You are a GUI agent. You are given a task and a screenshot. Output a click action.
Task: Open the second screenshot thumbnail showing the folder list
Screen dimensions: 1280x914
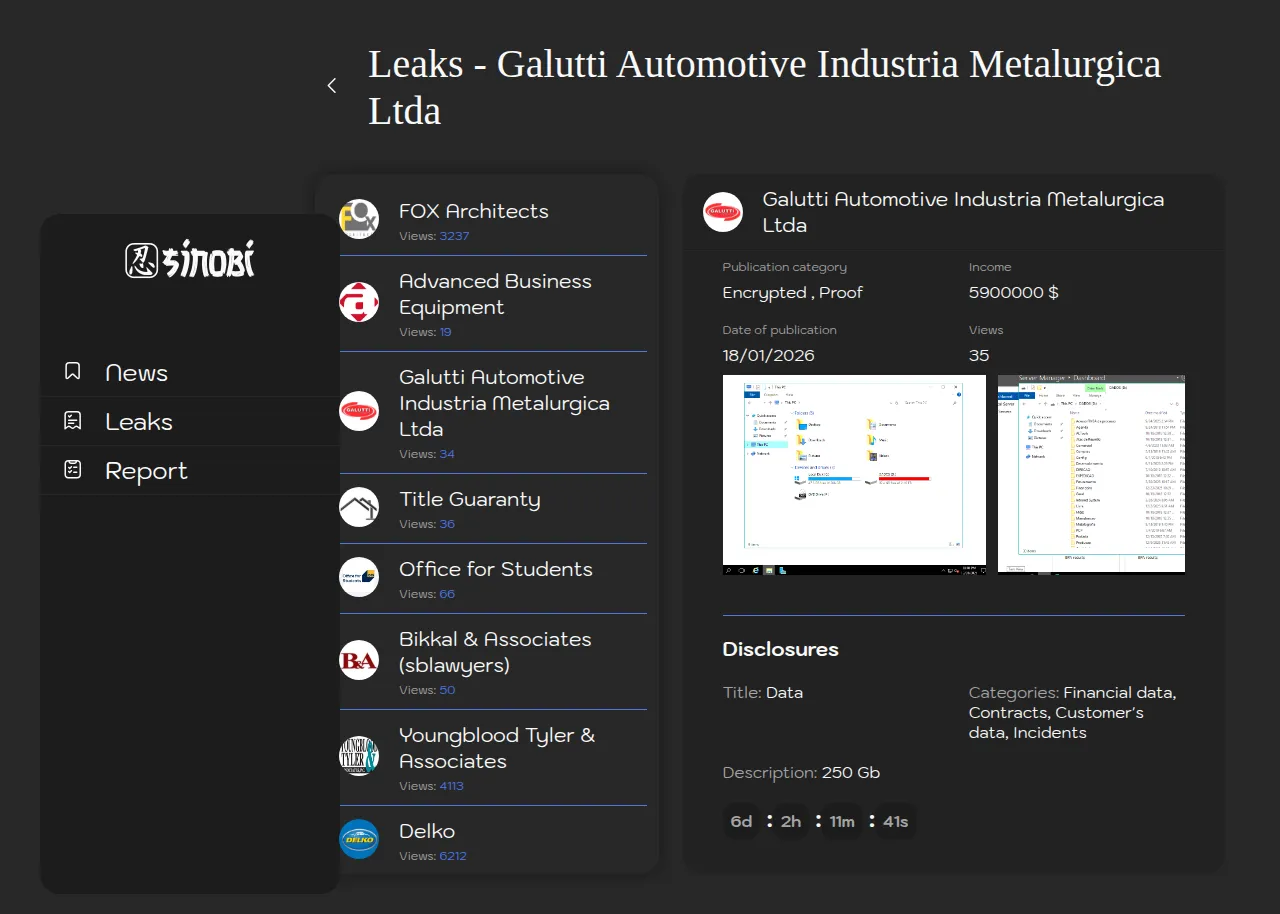(x=1091, y=474)
